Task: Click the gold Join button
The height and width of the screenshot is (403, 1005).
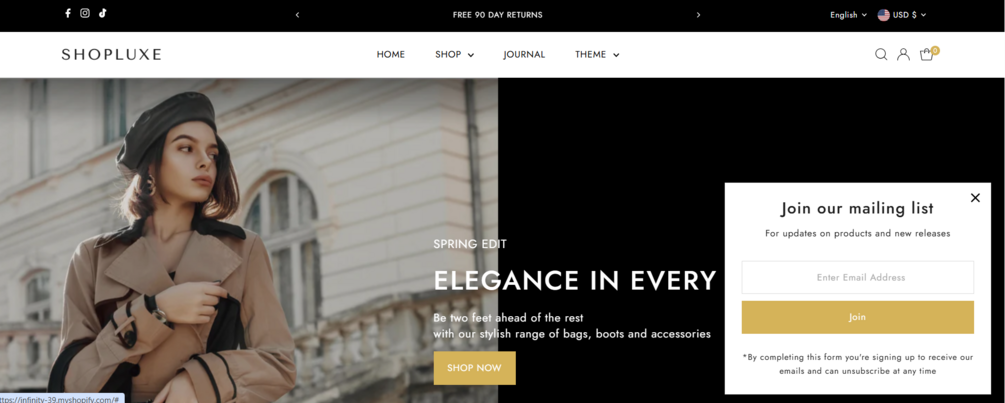Action: coord(858,317)
